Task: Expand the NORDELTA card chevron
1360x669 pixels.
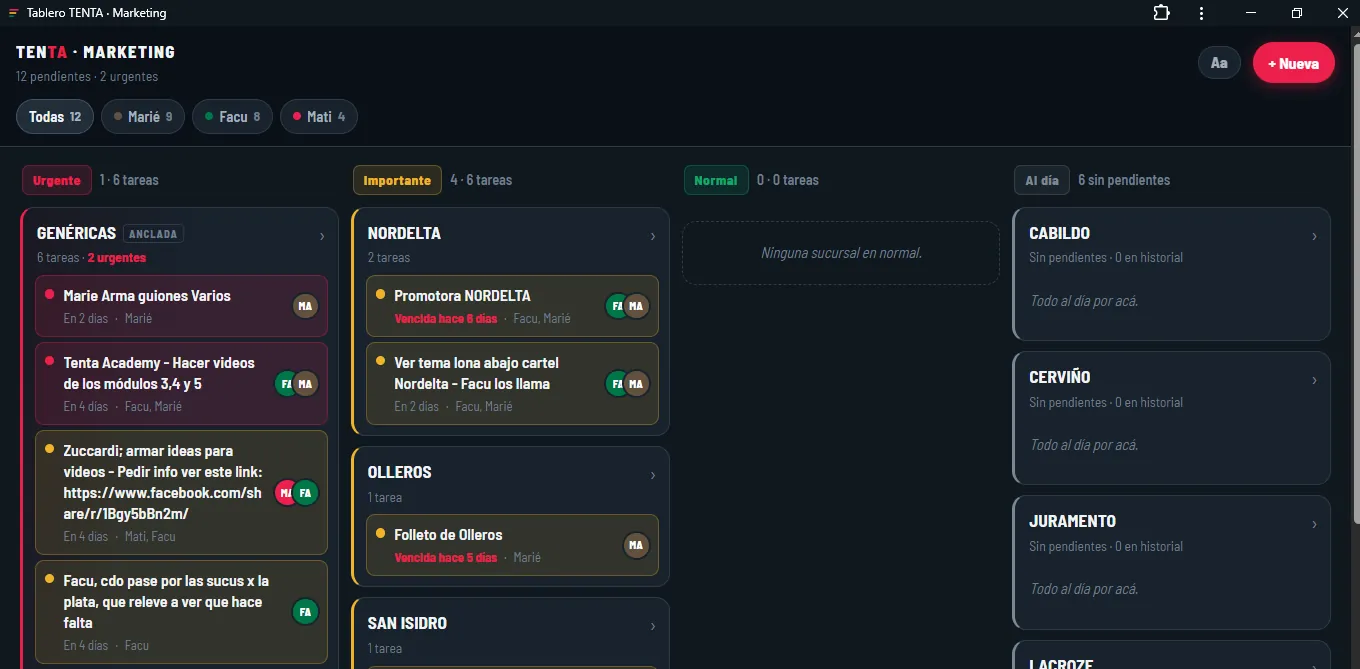Action: (653, 237)
